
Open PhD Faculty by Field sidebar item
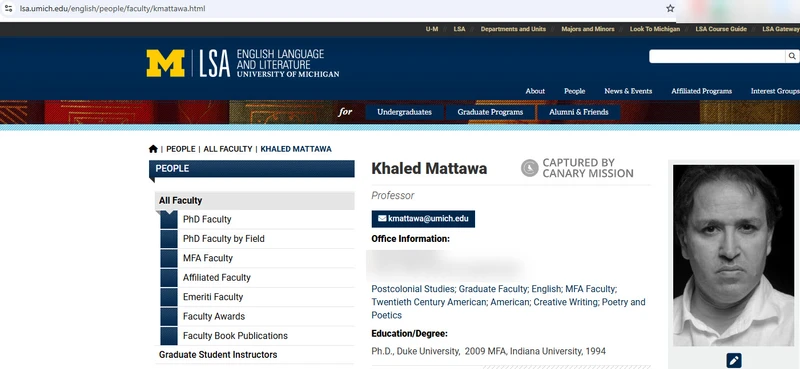(223, 239)
